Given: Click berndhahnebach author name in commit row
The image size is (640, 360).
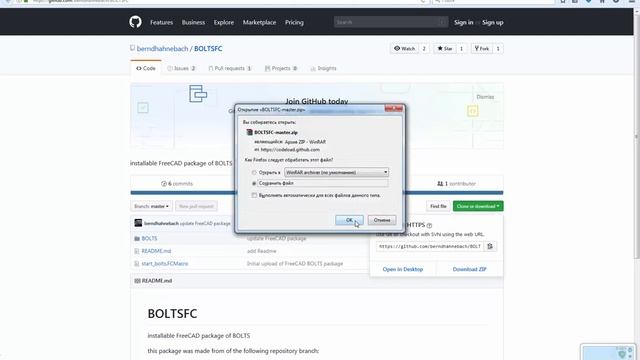Looking at the screenshot, I should 161,223.
